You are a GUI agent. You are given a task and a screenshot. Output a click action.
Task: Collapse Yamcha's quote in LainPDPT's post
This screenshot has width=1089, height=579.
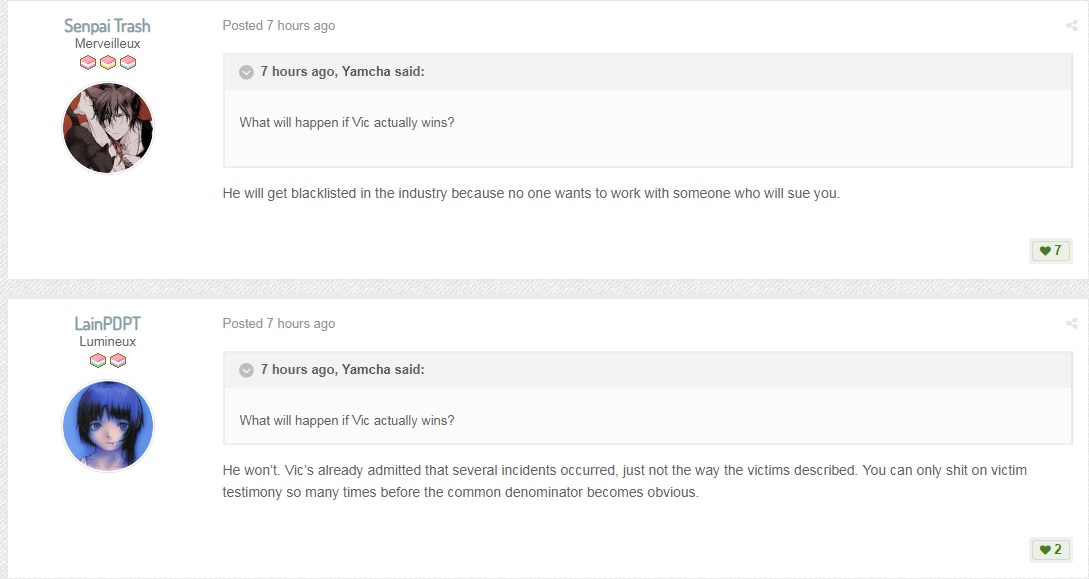(x=246, y=370)
